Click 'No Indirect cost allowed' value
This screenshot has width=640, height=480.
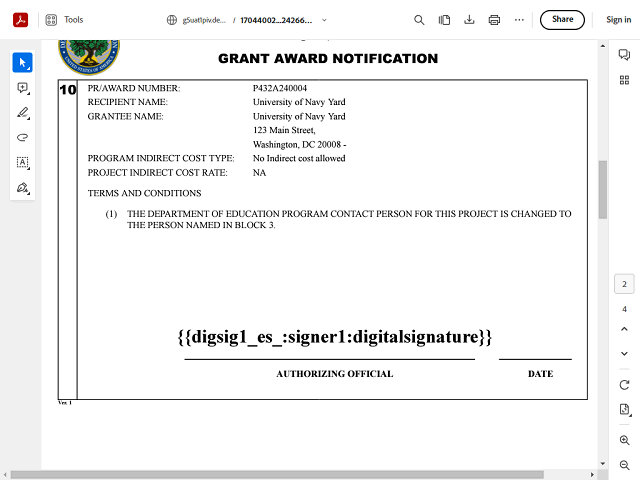(x=299, y=158)
